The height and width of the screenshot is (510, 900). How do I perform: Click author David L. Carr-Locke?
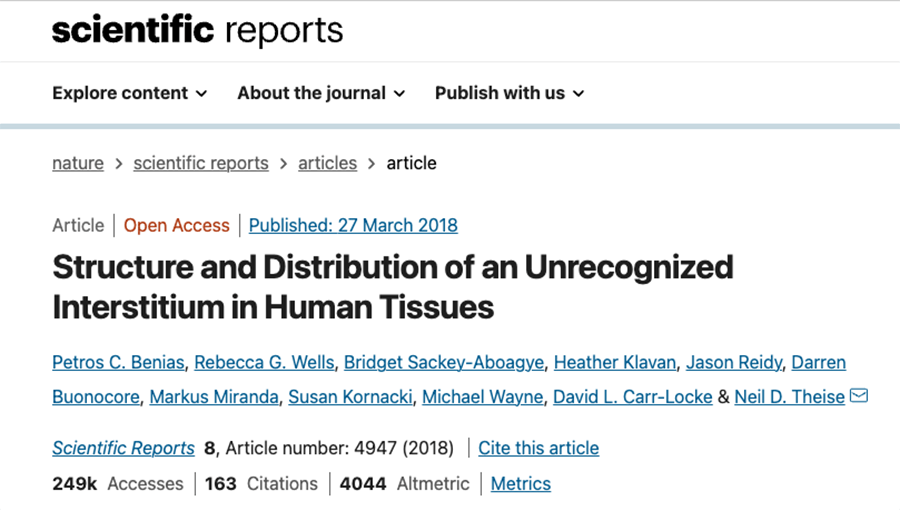pyautogui.click(x=633, y=397)
